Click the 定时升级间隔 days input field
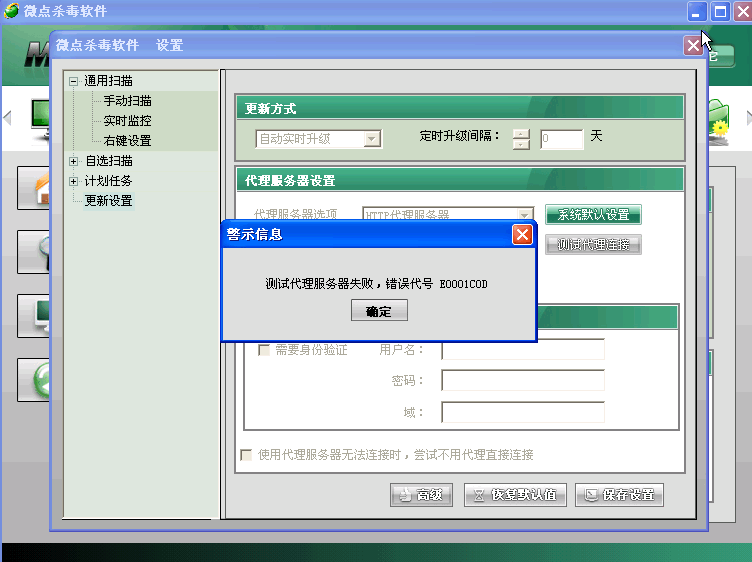 tap(562, 139)
